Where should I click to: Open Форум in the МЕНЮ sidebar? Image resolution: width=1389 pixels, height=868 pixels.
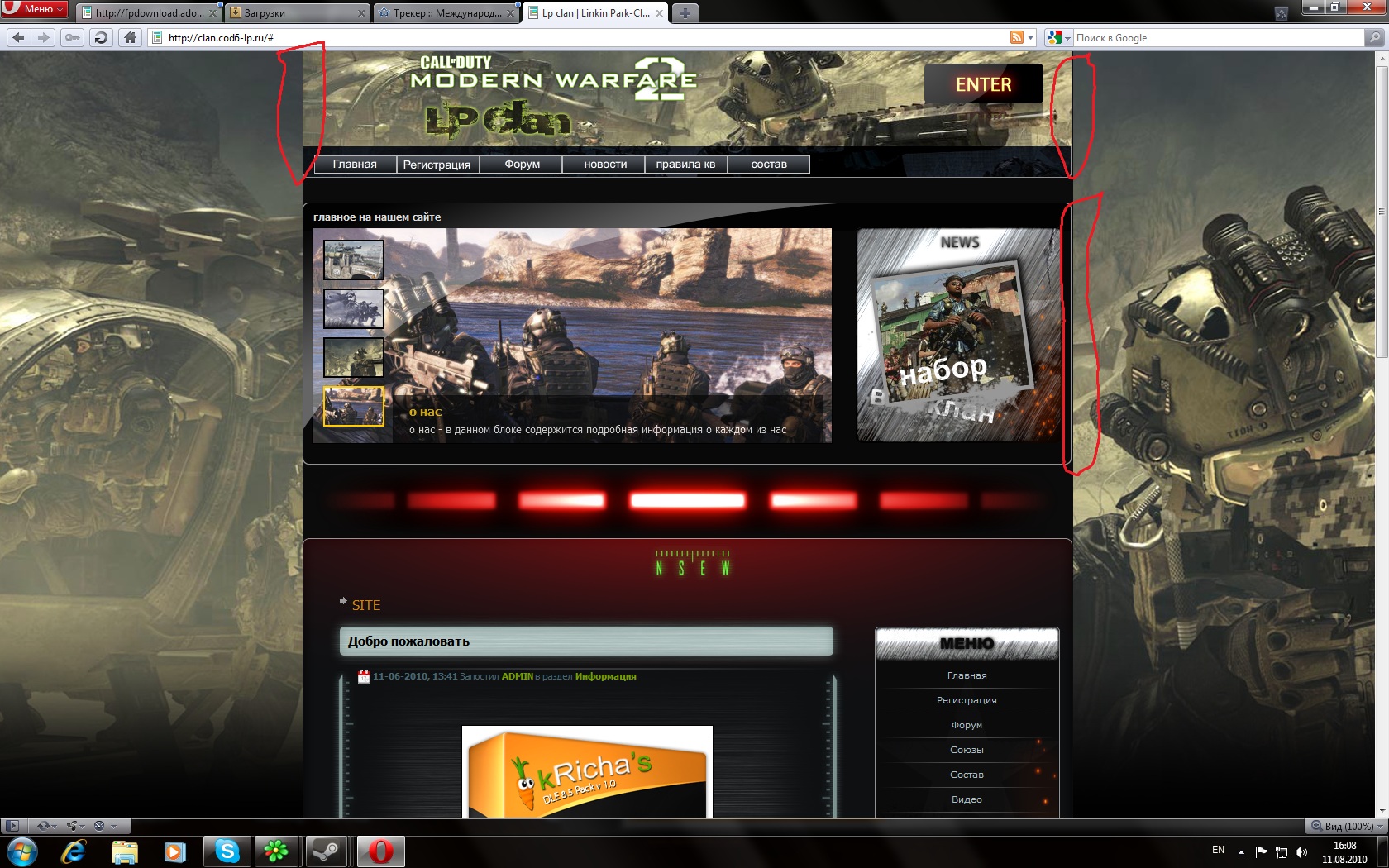coord(967,725)
